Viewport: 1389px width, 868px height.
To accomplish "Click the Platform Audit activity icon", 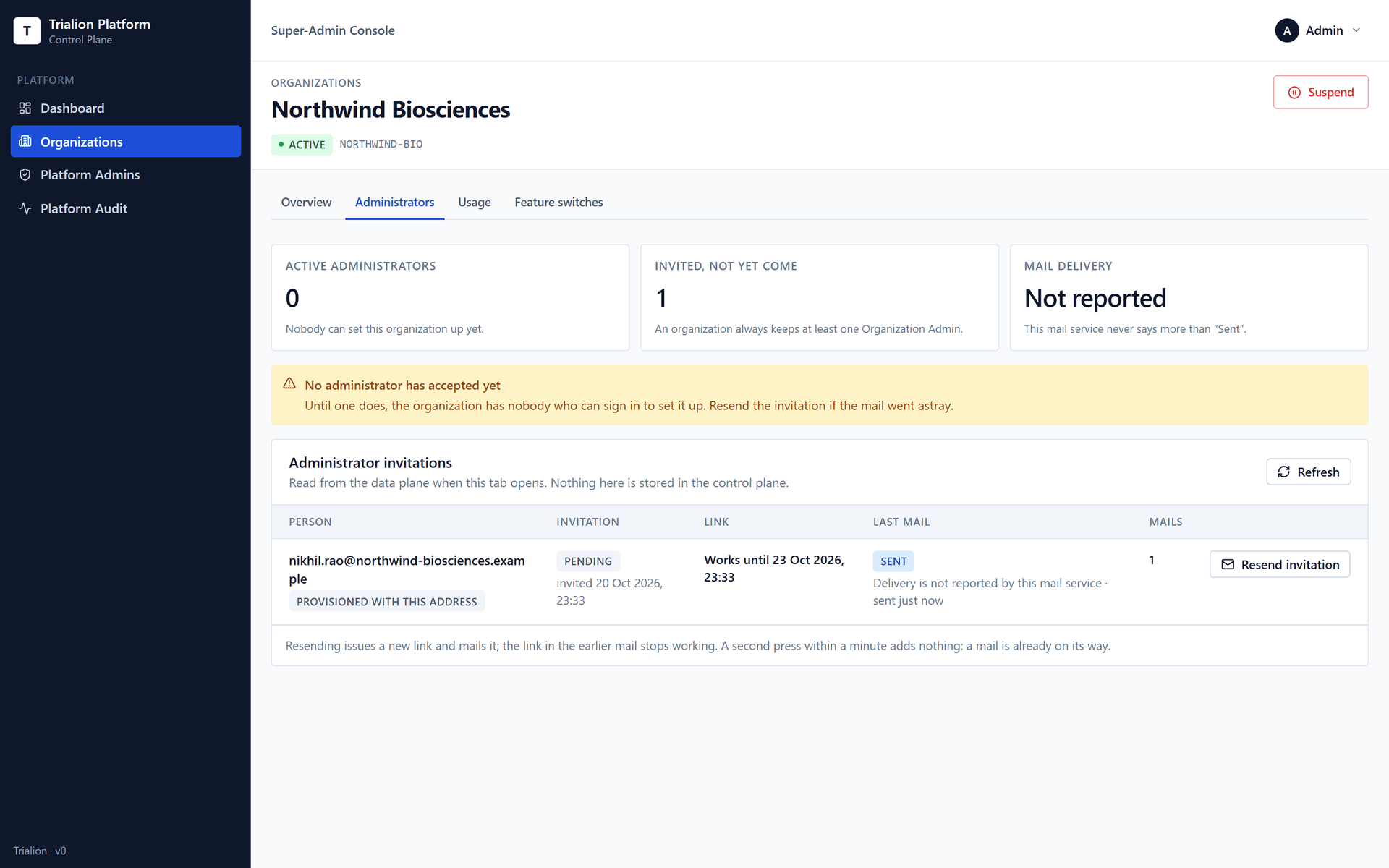I will coord(25,208).
